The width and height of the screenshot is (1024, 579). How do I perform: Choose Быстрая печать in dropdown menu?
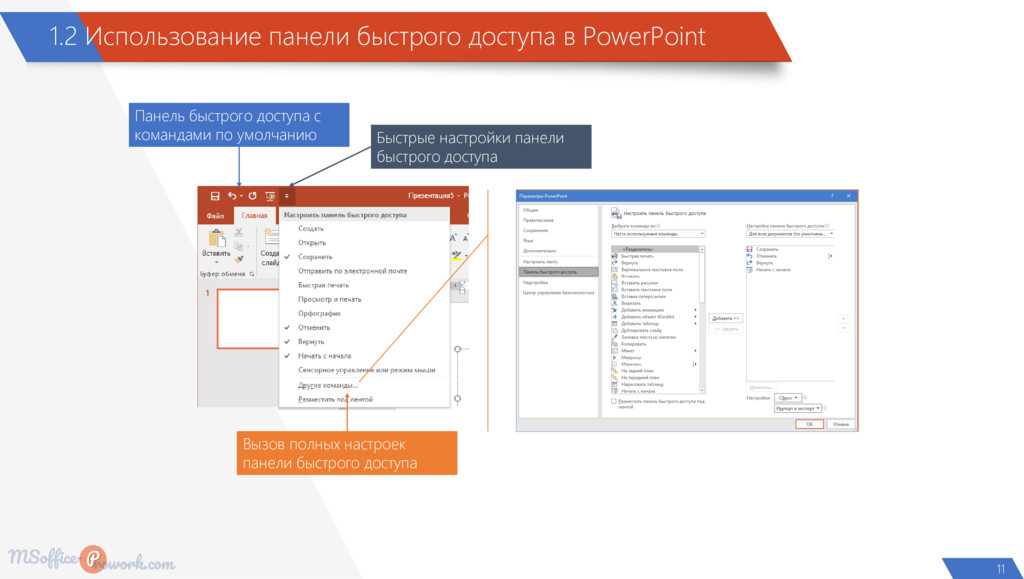coord(364,285)
